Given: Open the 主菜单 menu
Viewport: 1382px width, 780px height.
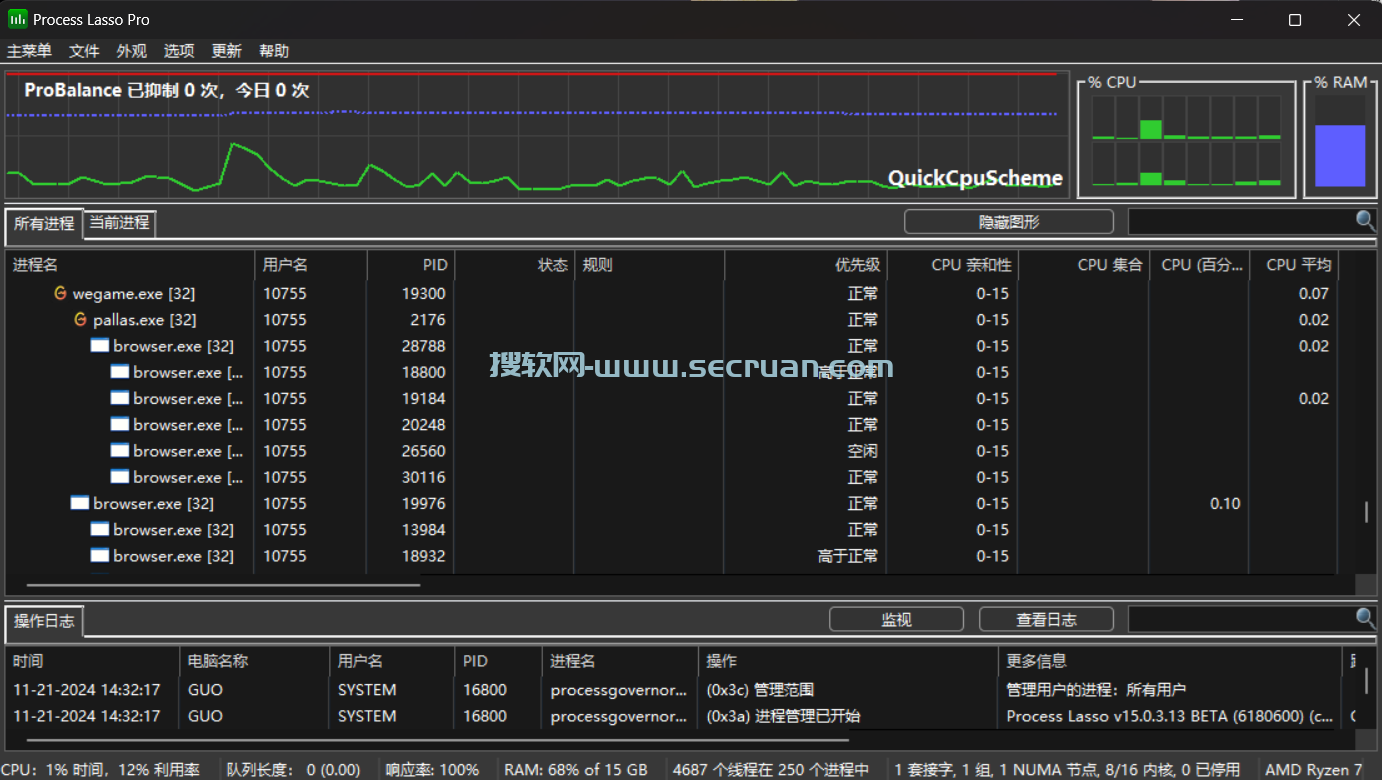Looking at the screenshot, I should coord(30,51).
